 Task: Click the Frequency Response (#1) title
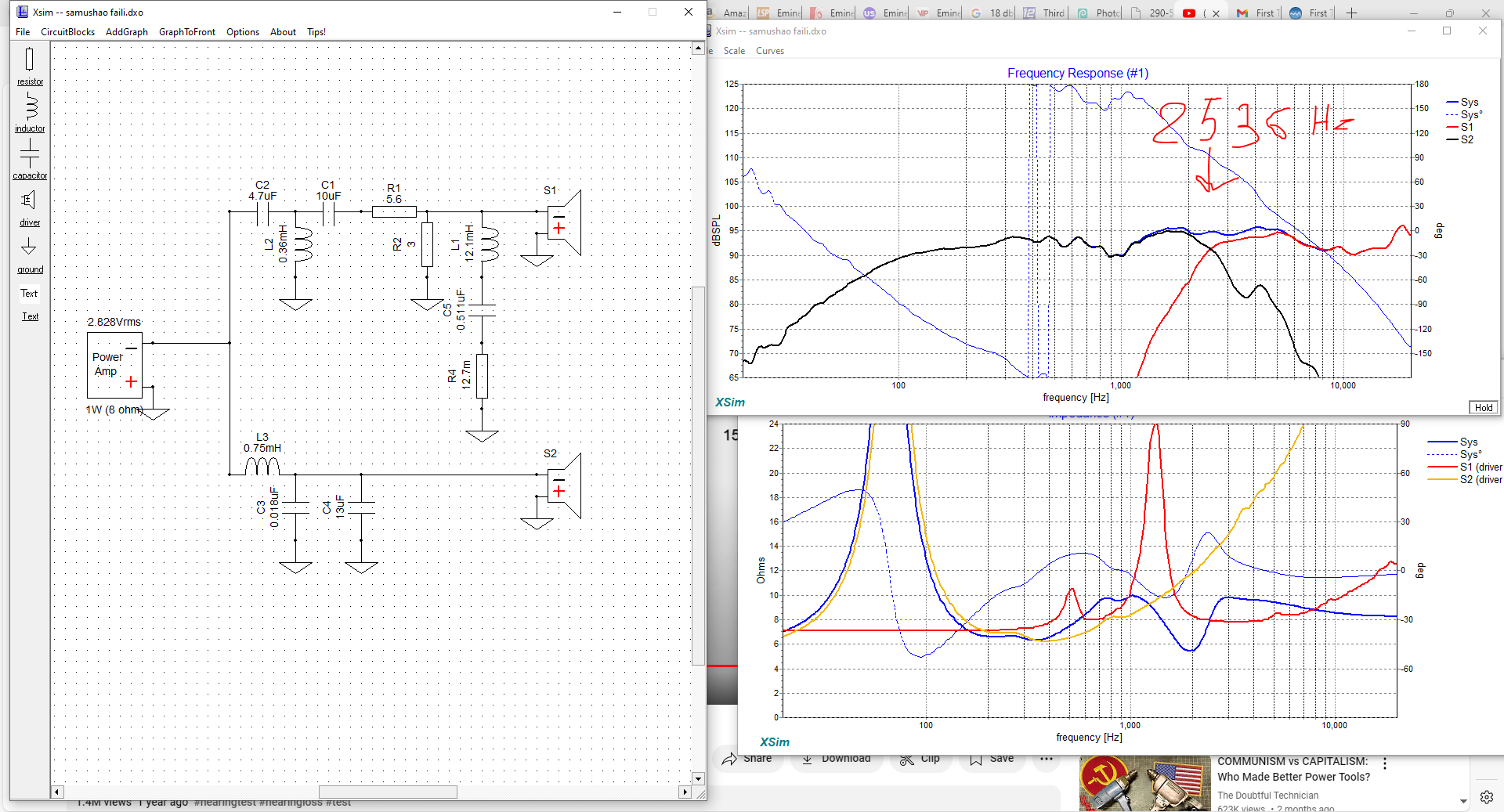coord(1078,73)
